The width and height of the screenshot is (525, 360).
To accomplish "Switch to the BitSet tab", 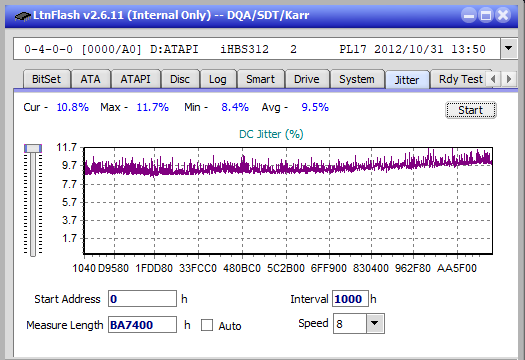I will pos(47,79).
